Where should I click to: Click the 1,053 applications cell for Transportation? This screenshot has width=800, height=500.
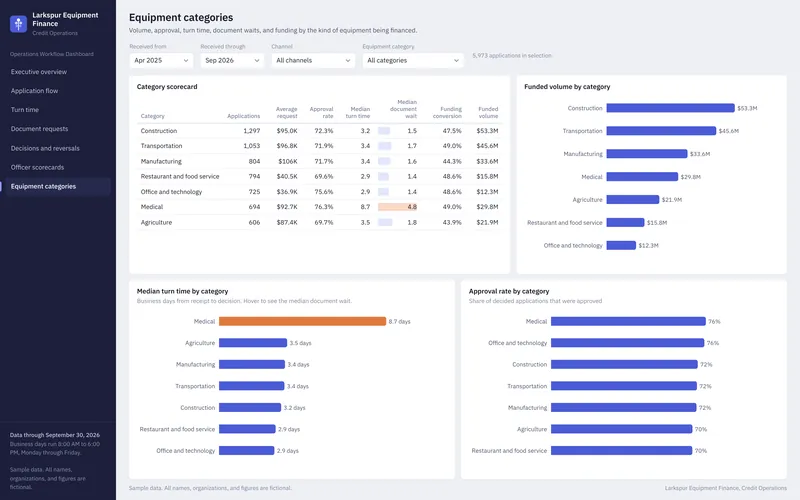click(x=252, y=146)
